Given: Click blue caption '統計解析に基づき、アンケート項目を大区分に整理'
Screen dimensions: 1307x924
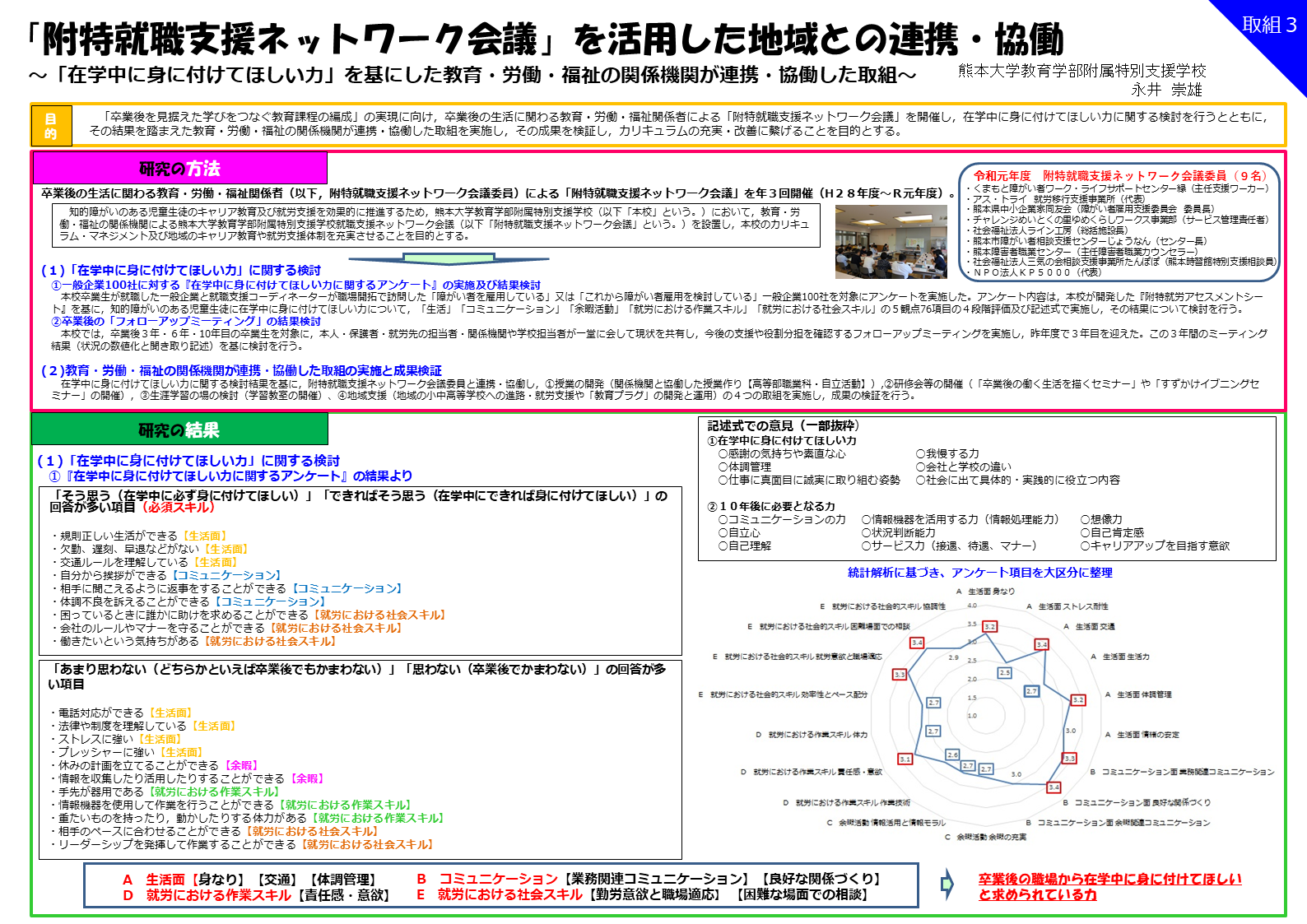Looking at the screenshot, I should click(980, 573).
